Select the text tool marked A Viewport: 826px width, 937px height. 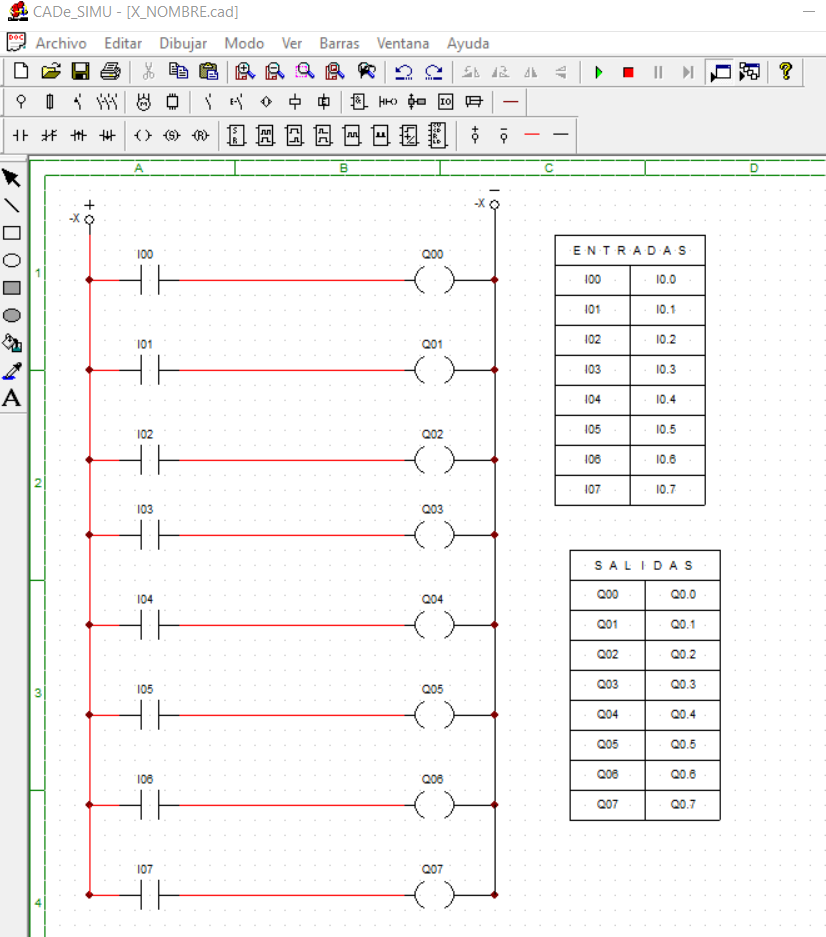[12, 398]
